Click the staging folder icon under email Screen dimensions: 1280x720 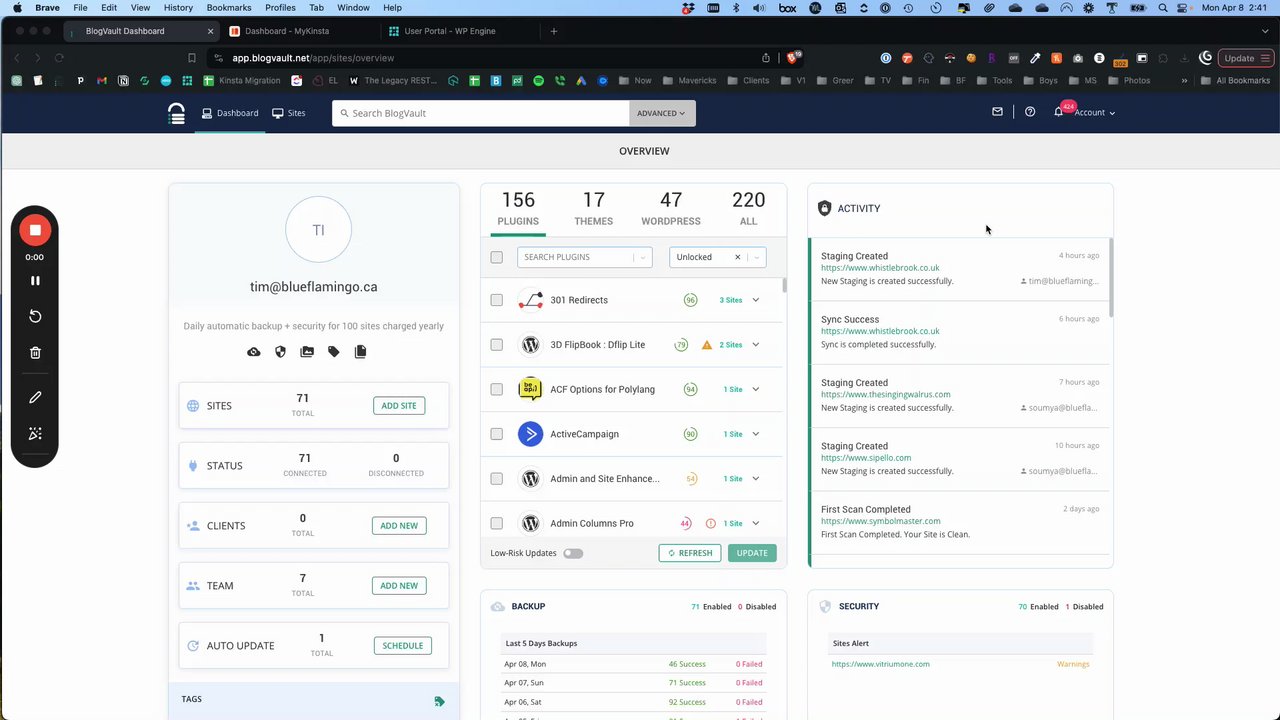coord(307,352)
